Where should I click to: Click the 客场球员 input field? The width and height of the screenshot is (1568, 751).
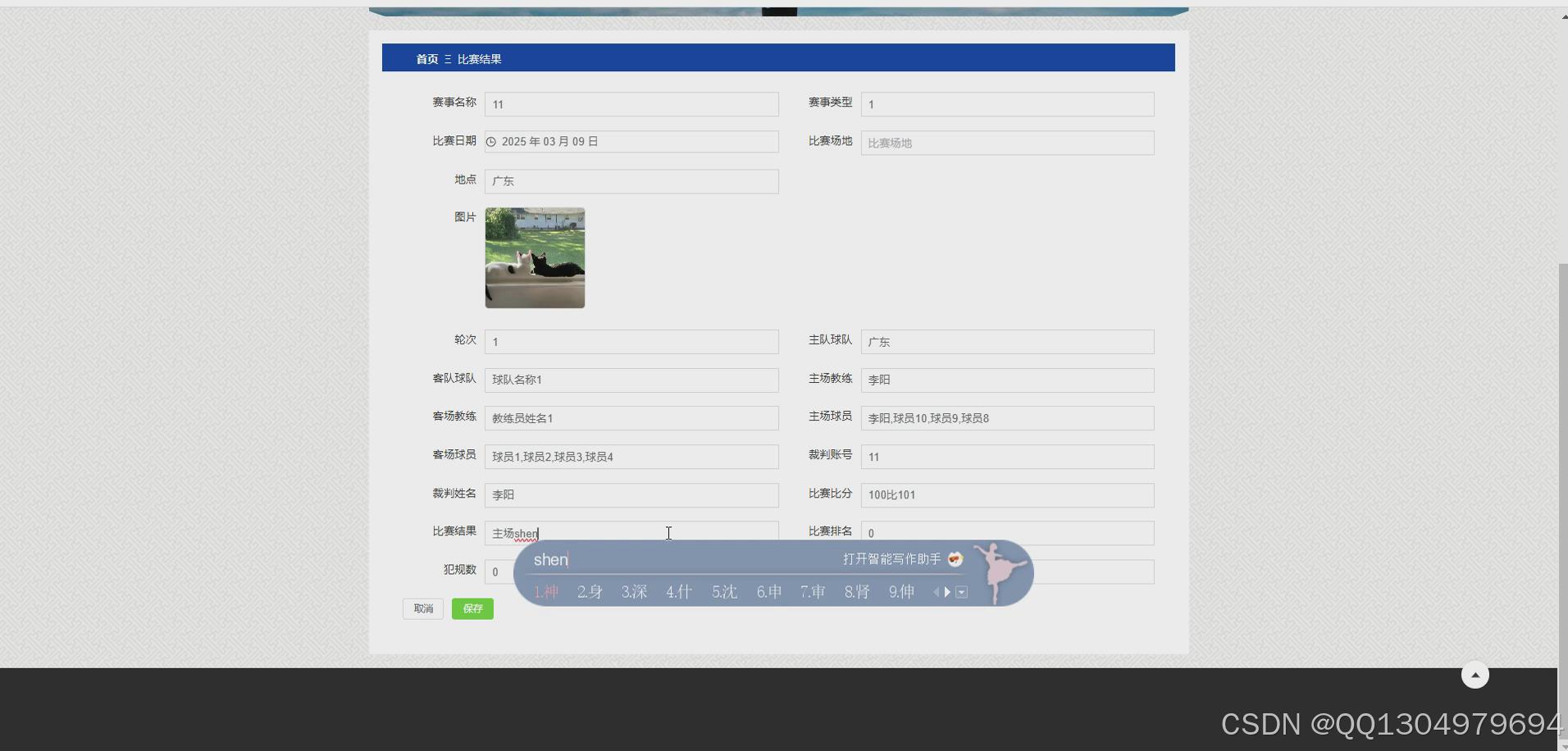(x=631, y=457)
